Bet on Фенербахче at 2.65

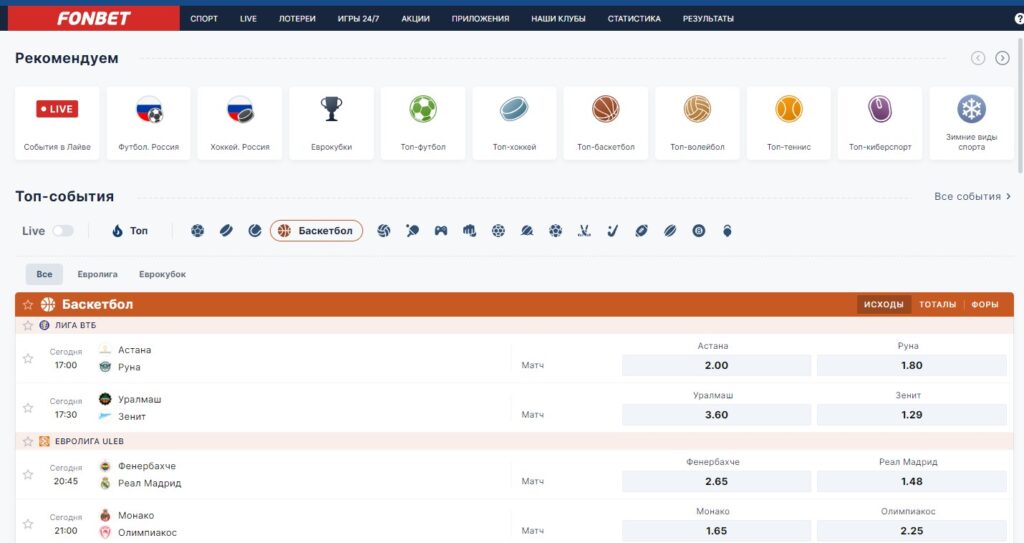point(716,481)
